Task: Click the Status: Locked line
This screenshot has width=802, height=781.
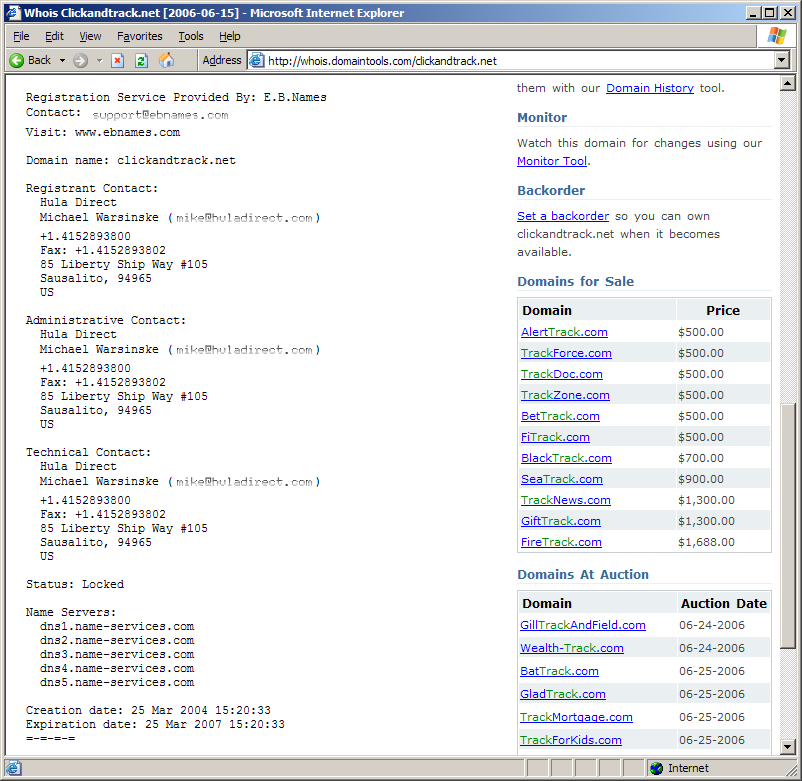Action: 75,585
